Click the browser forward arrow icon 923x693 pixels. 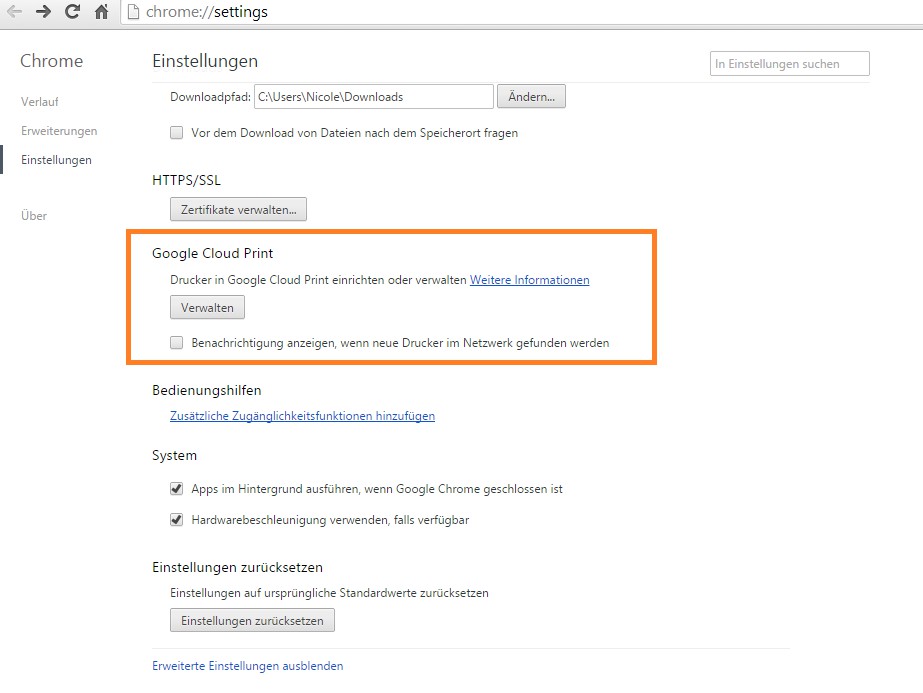(43, 13)
